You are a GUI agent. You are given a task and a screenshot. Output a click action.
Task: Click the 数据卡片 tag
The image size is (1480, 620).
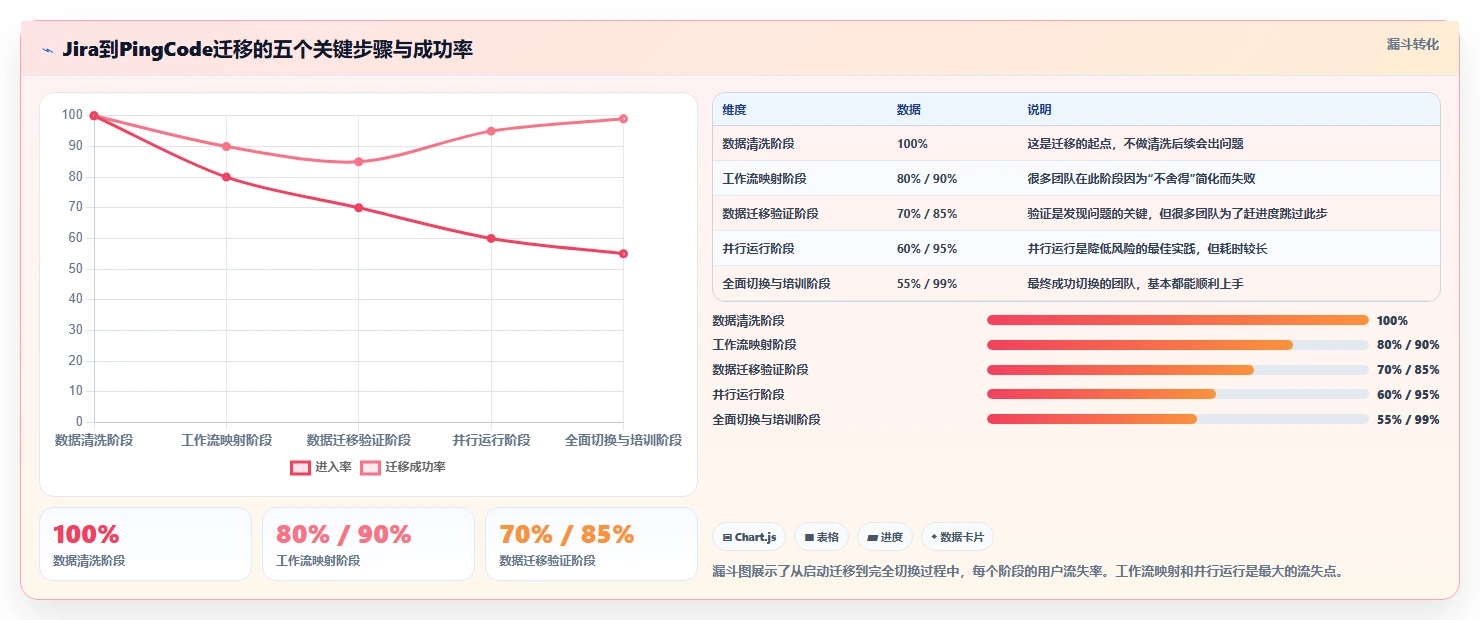pyautogui.click(x=957, y=537)
